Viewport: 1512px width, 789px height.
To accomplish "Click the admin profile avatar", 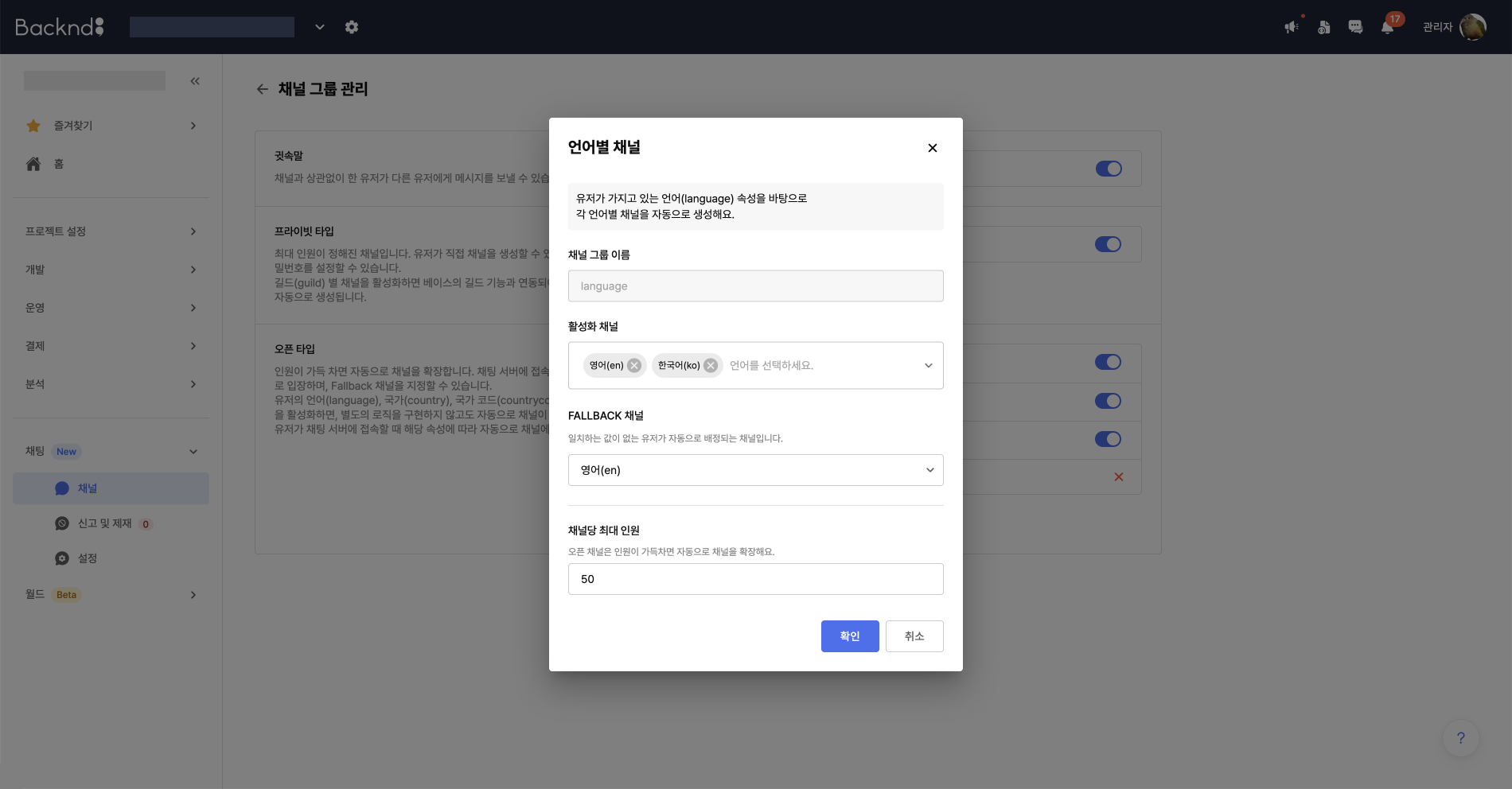I will 1473,27.
